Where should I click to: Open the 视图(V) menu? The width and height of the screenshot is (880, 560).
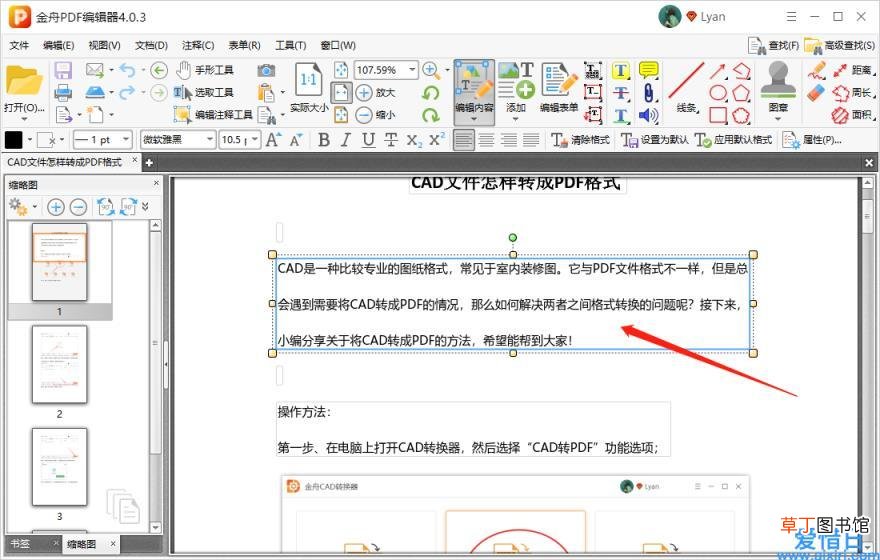tap(104, 45)
